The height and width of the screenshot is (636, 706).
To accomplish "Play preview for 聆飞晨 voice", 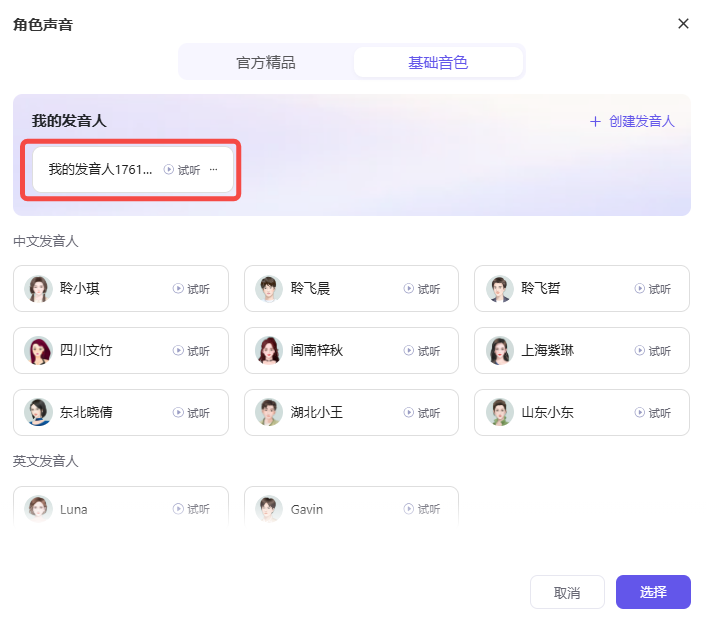I will pyautogui.click(x=421, y=289).
